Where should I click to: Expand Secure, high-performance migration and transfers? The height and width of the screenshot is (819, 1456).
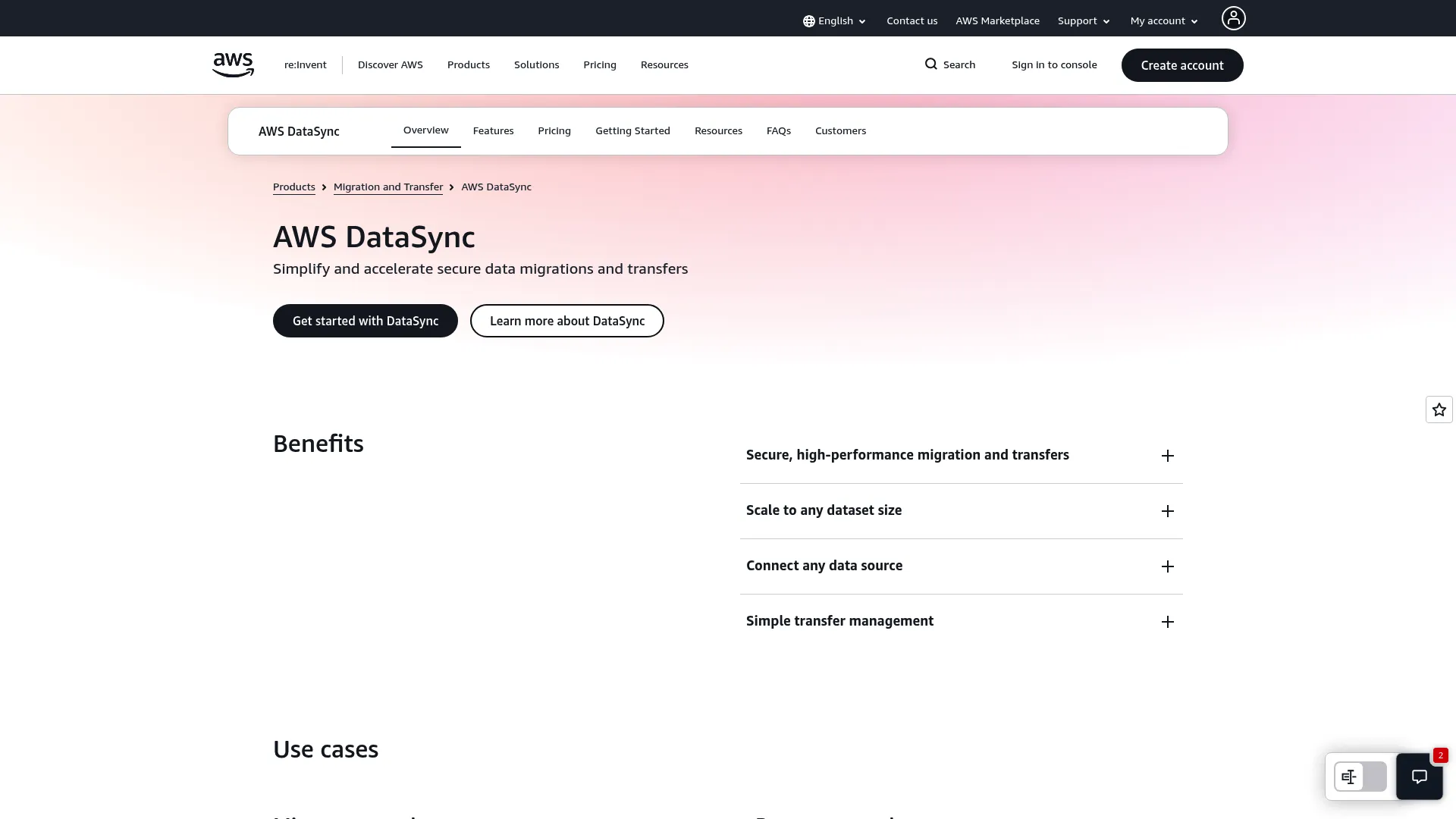pyautogui.click(x=962, y=456)
